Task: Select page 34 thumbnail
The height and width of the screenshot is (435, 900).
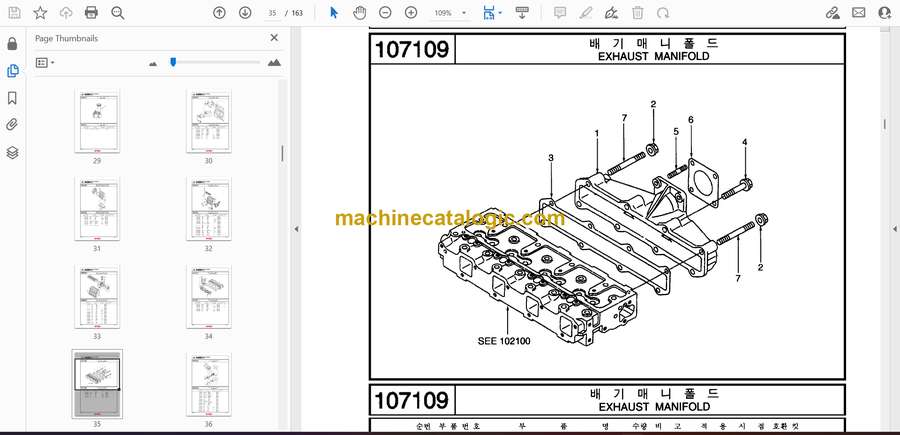Action: 208,297
